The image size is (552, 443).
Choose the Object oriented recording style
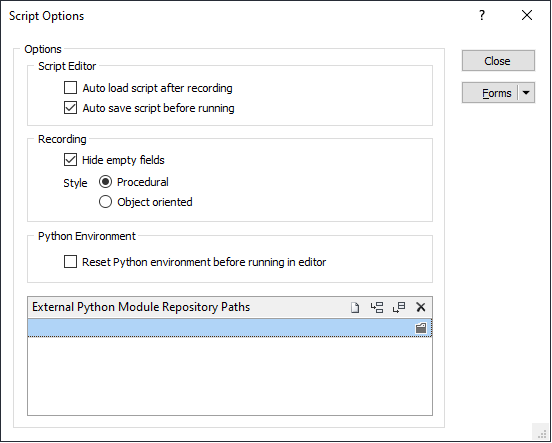[x=105, y=202]
